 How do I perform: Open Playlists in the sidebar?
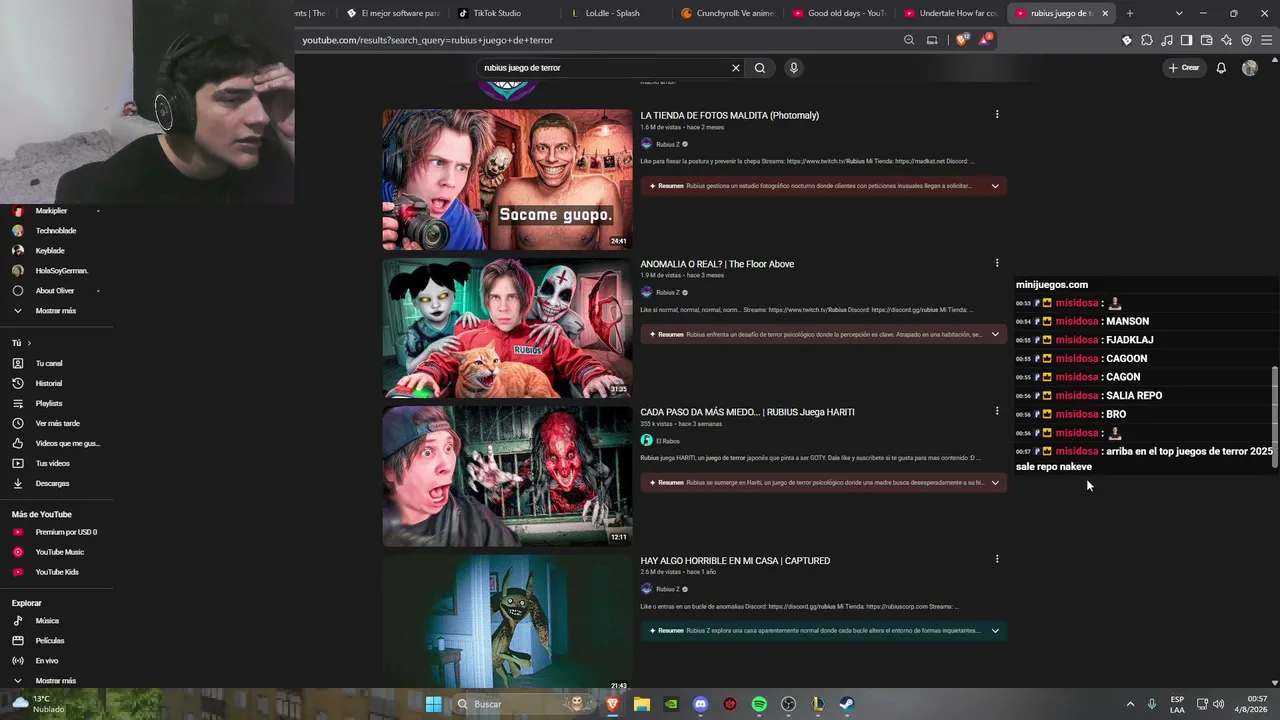click(56, 403)
